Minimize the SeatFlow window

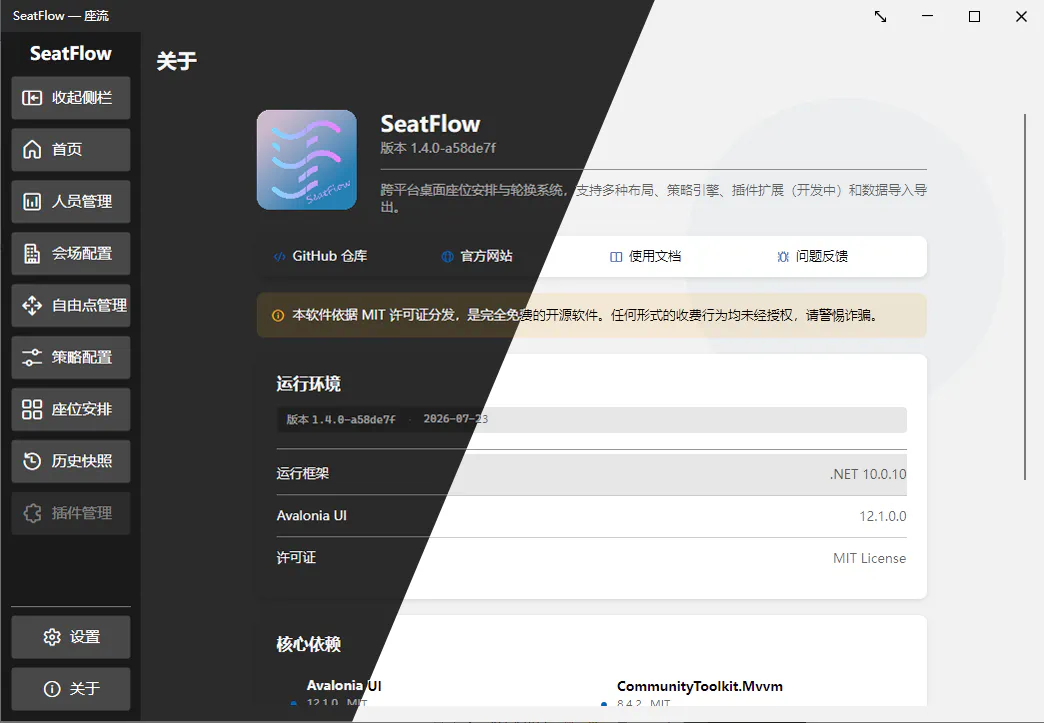pos(927,16)
